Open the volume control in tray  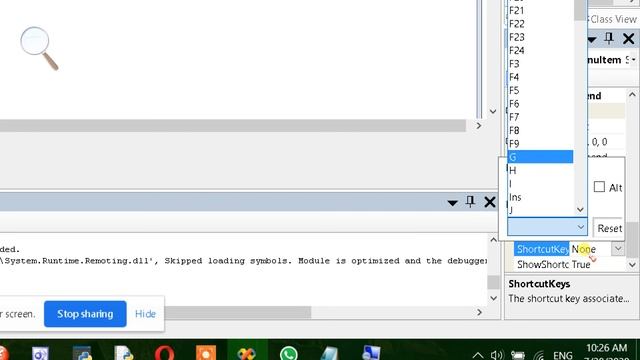496,355
